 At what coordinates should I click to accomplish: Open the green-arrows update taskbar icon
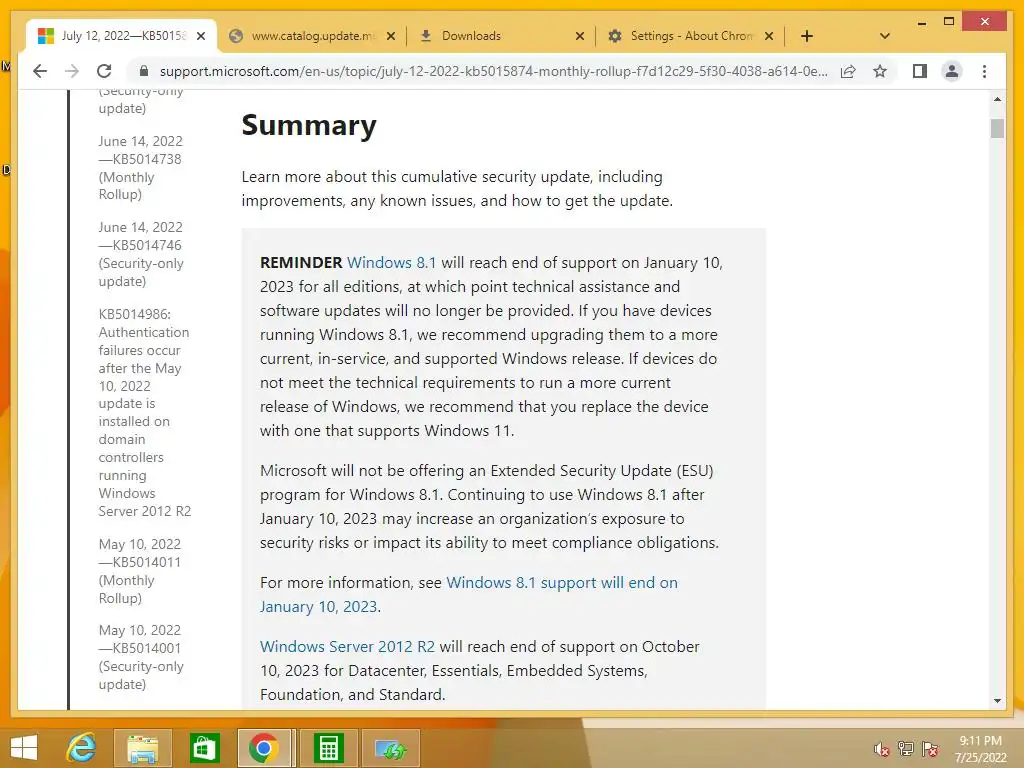[x=391, y=748]
